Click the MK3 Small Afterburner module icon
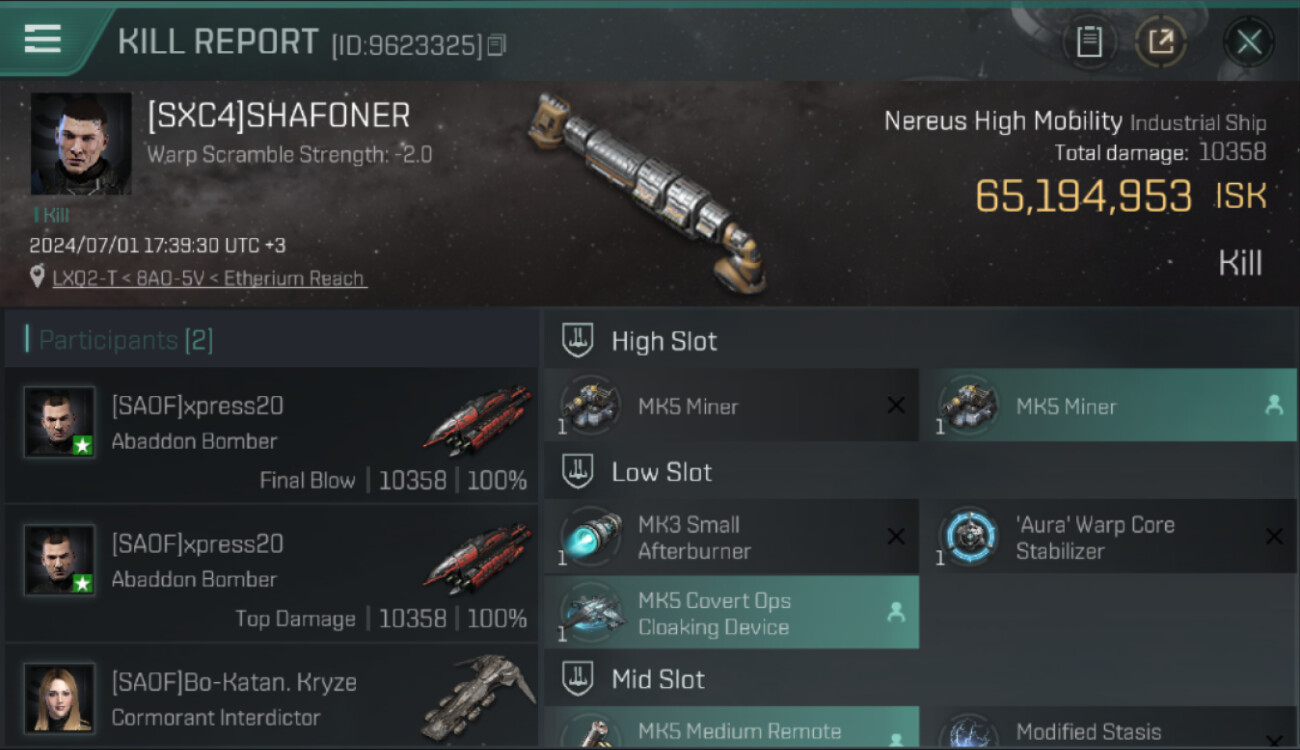Image resolution: width=1300 pixels, height=750 pixels. tap(590, 537)
